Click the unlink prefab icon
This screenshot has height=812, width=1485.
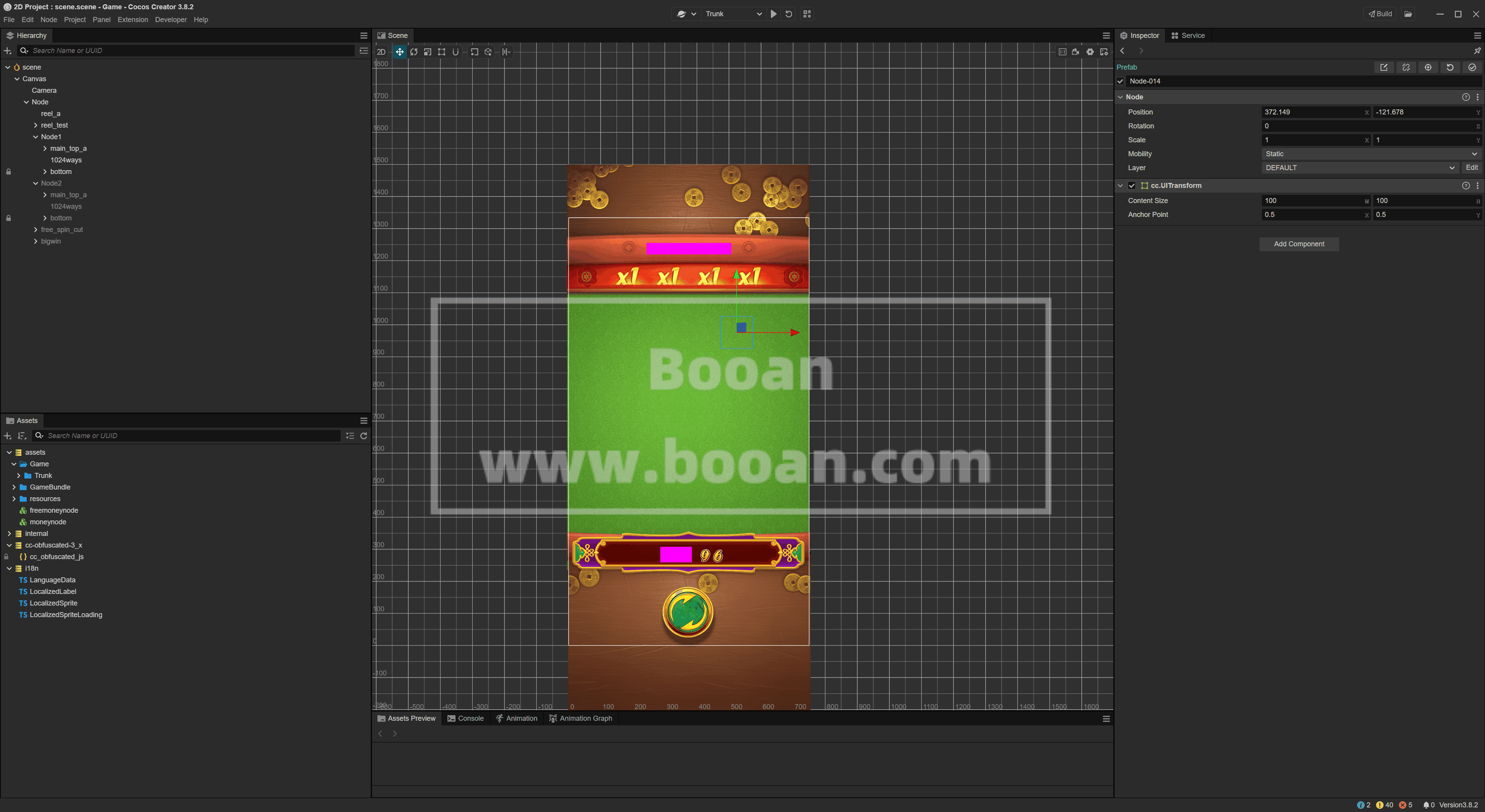tap(1406, 67)
